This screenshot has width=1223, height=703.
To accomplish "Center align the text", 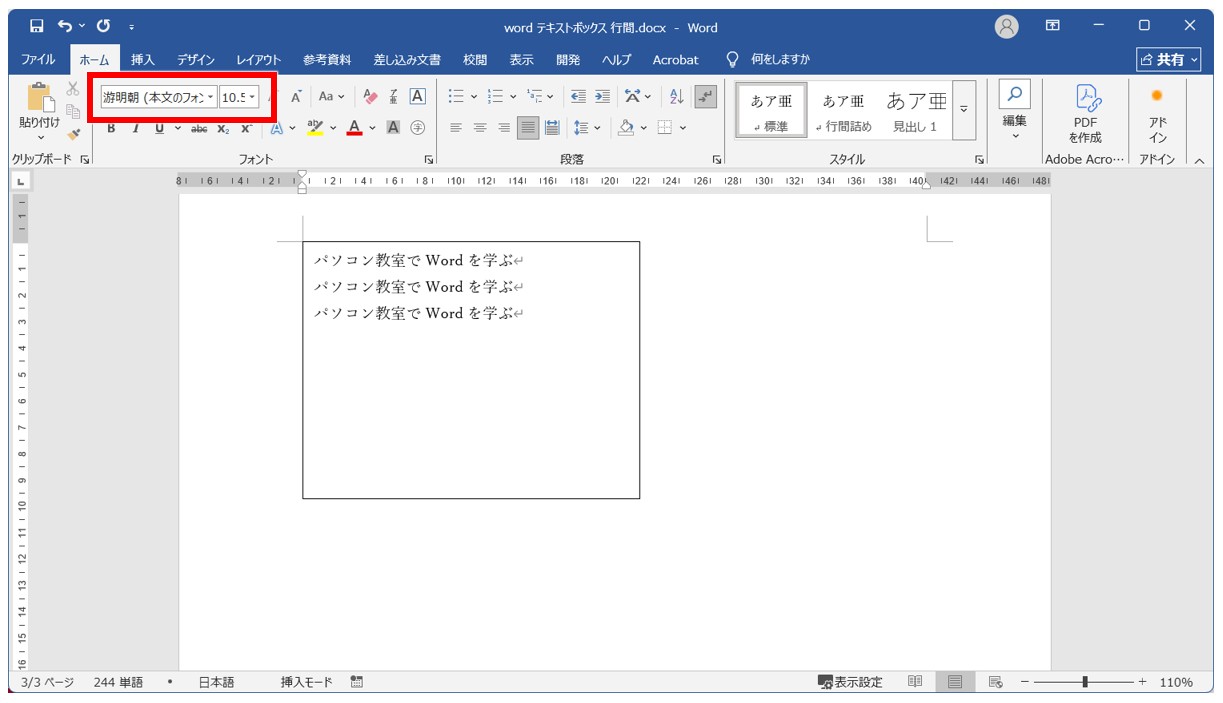I will click(480, 128).
